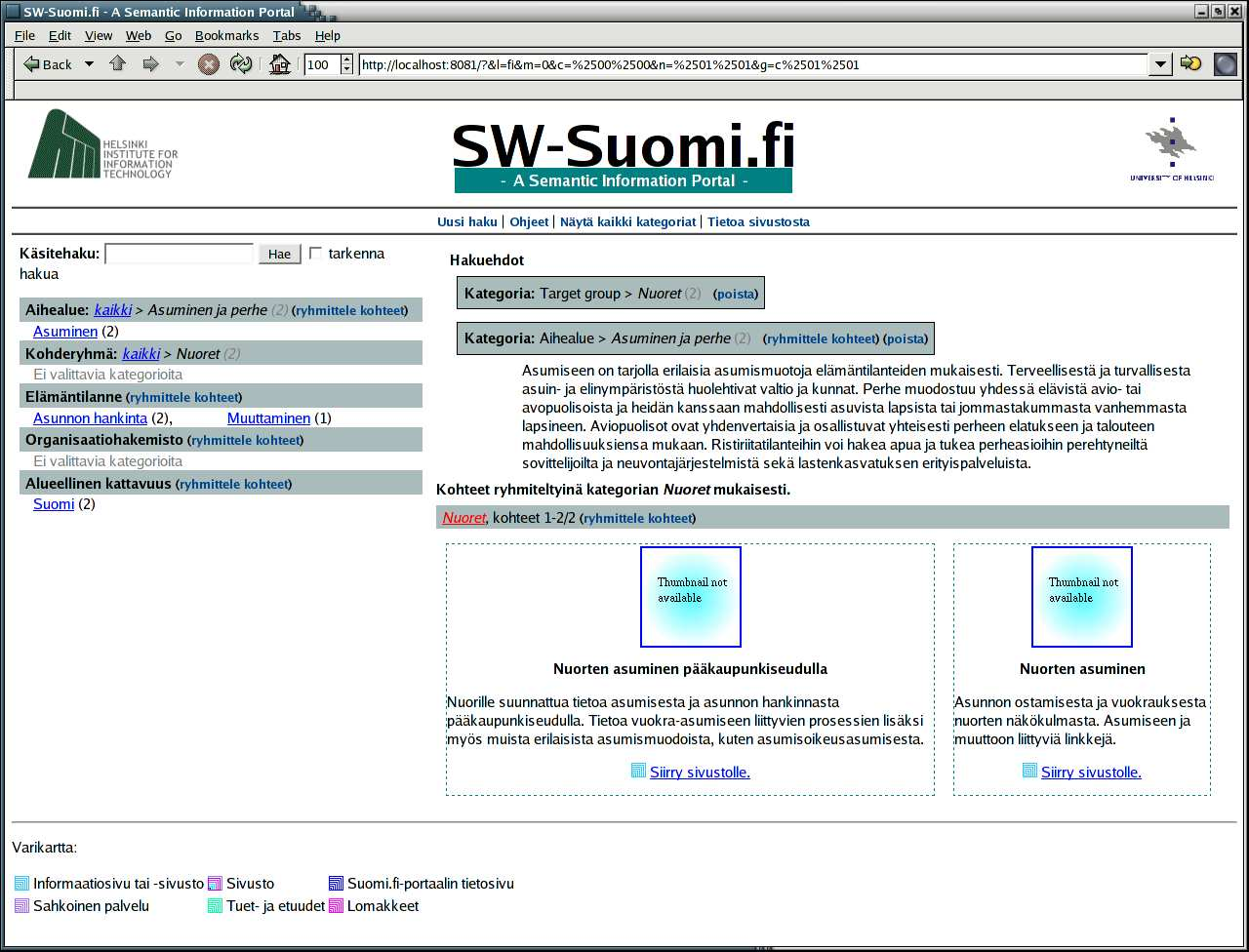The height and width of the screenshot is (952, 1249).
Task: Click the Helsinki Institute for Information Technology logo
Action: point(102,144)
